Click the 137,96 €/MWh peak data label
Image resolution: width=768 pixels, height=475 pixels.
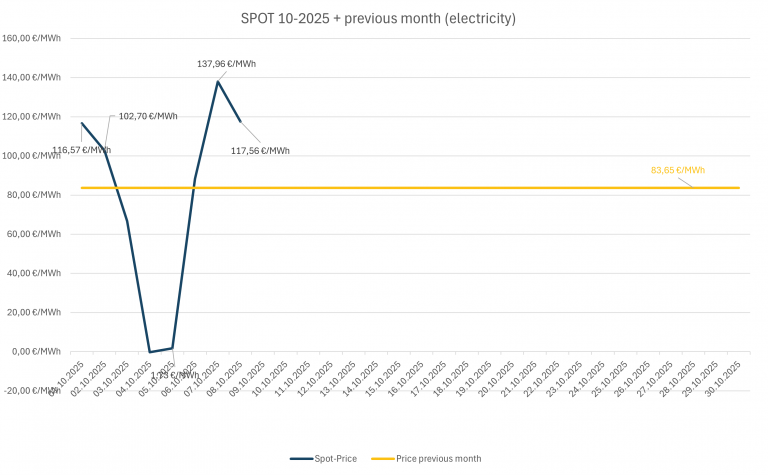pos(226,64)
